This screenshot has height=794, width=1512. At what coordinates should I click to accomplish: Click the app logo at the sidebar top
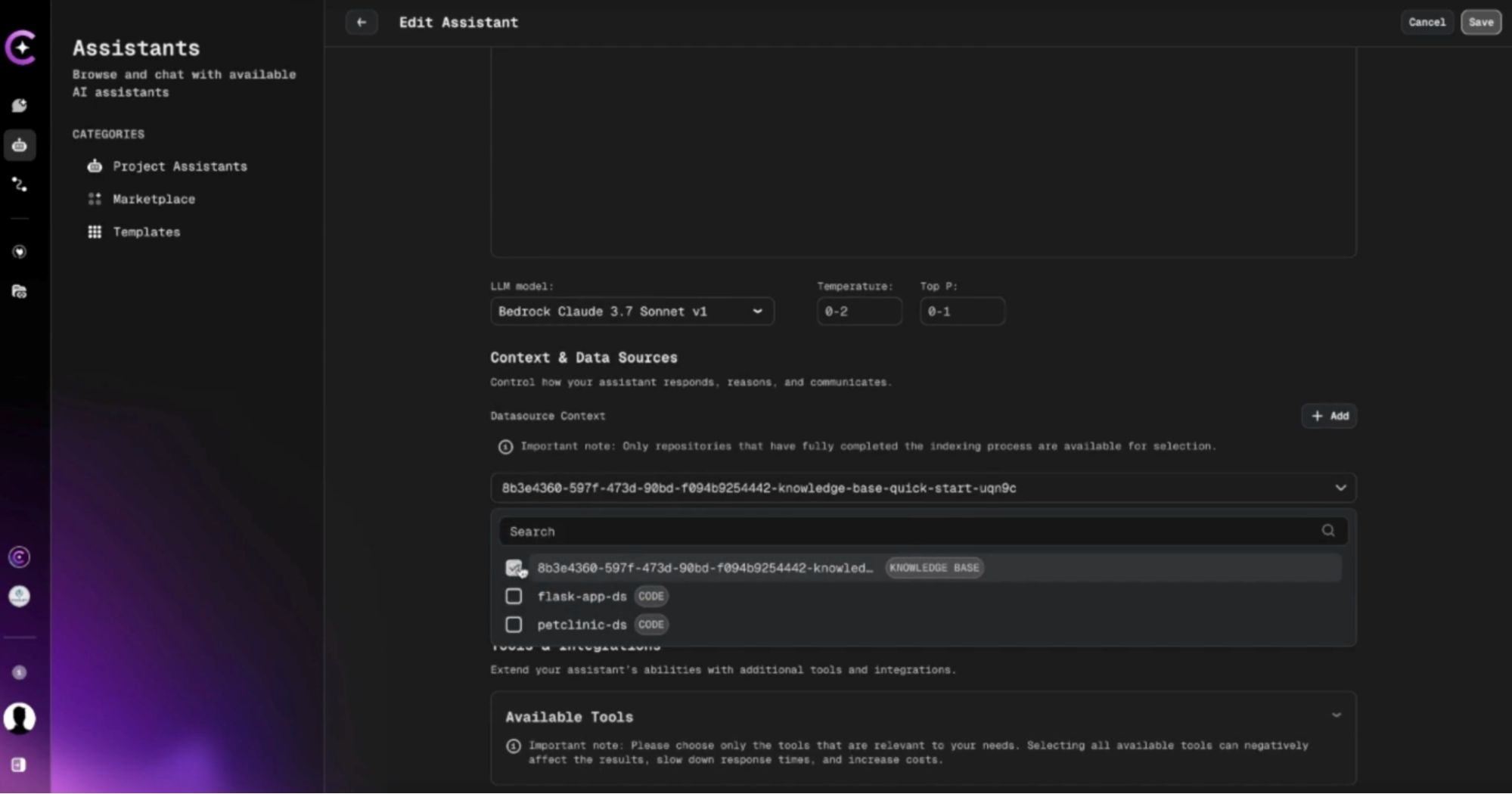coord(20,48)
